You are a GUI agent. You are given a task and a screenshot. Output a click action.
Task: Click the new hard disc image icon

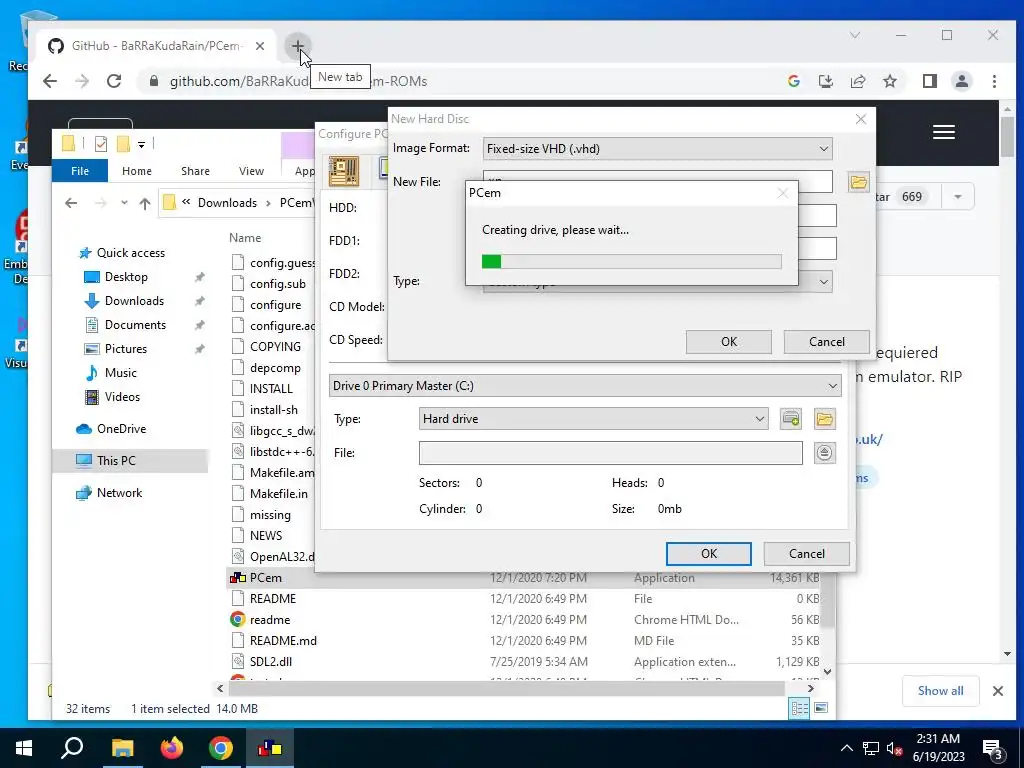coord(790,419)
